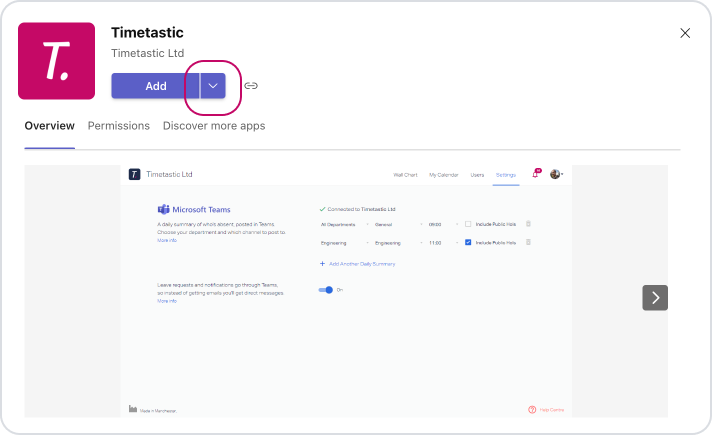Click the Help Centre question mark icon

[x=532, y=410]
